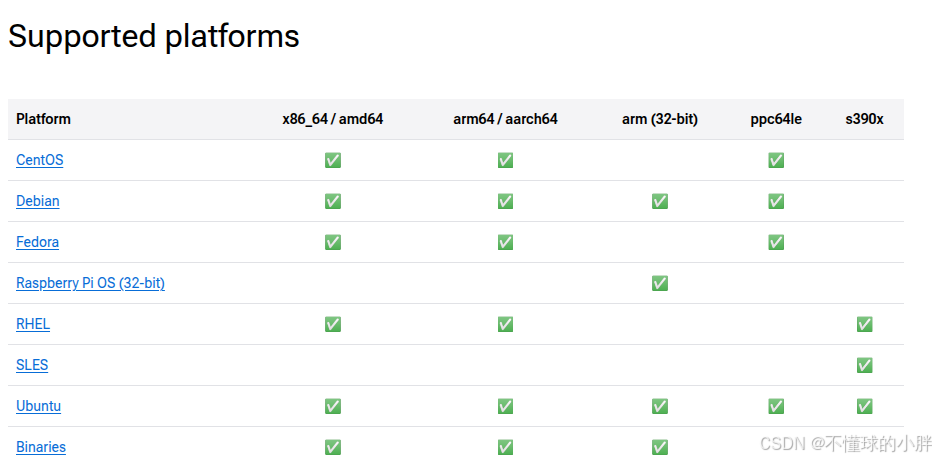Screen dimensions: 936x459
Task: Open the Debian platform link
Action: point(38,201)
